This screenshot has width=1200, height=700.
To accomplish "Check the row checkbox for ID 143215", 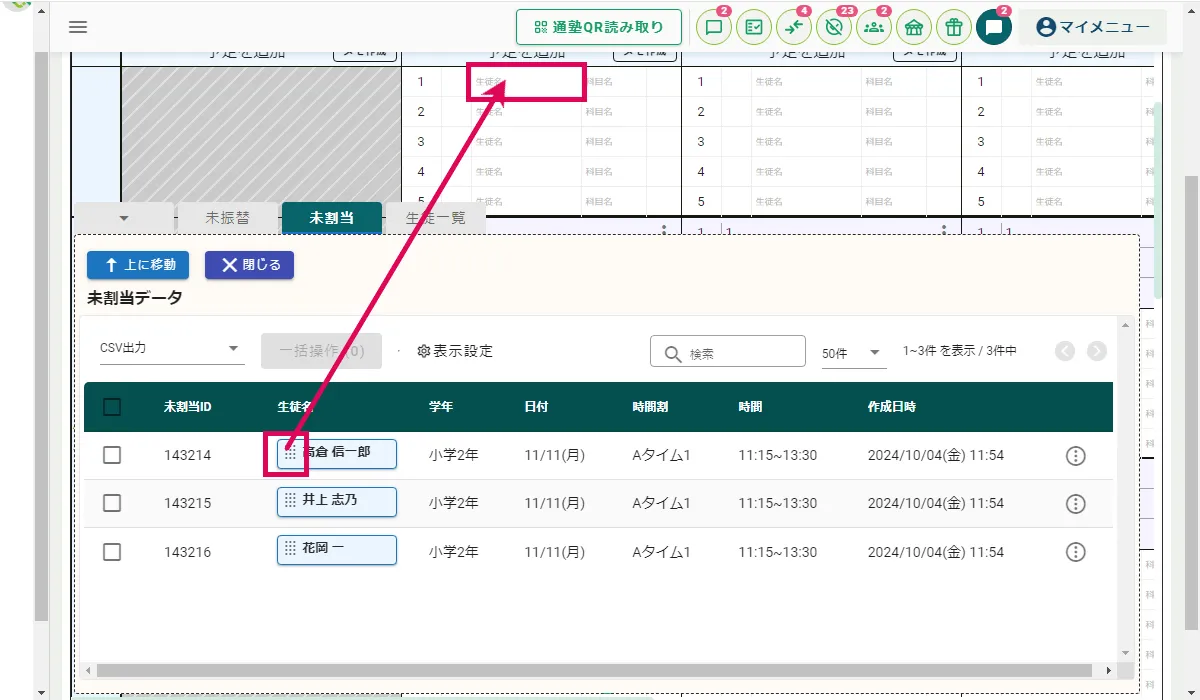I will [112, 503].
